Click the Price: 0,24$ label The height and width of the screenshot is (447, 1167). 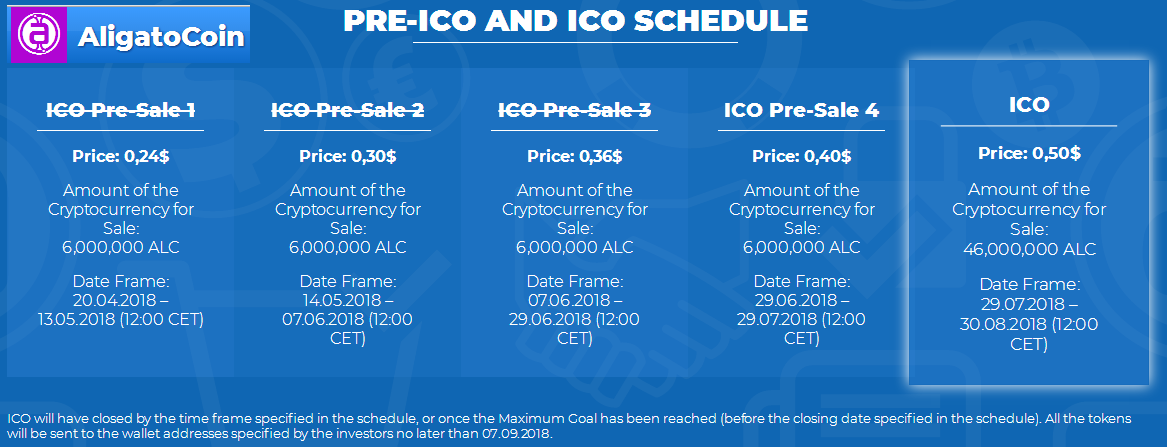121,157
